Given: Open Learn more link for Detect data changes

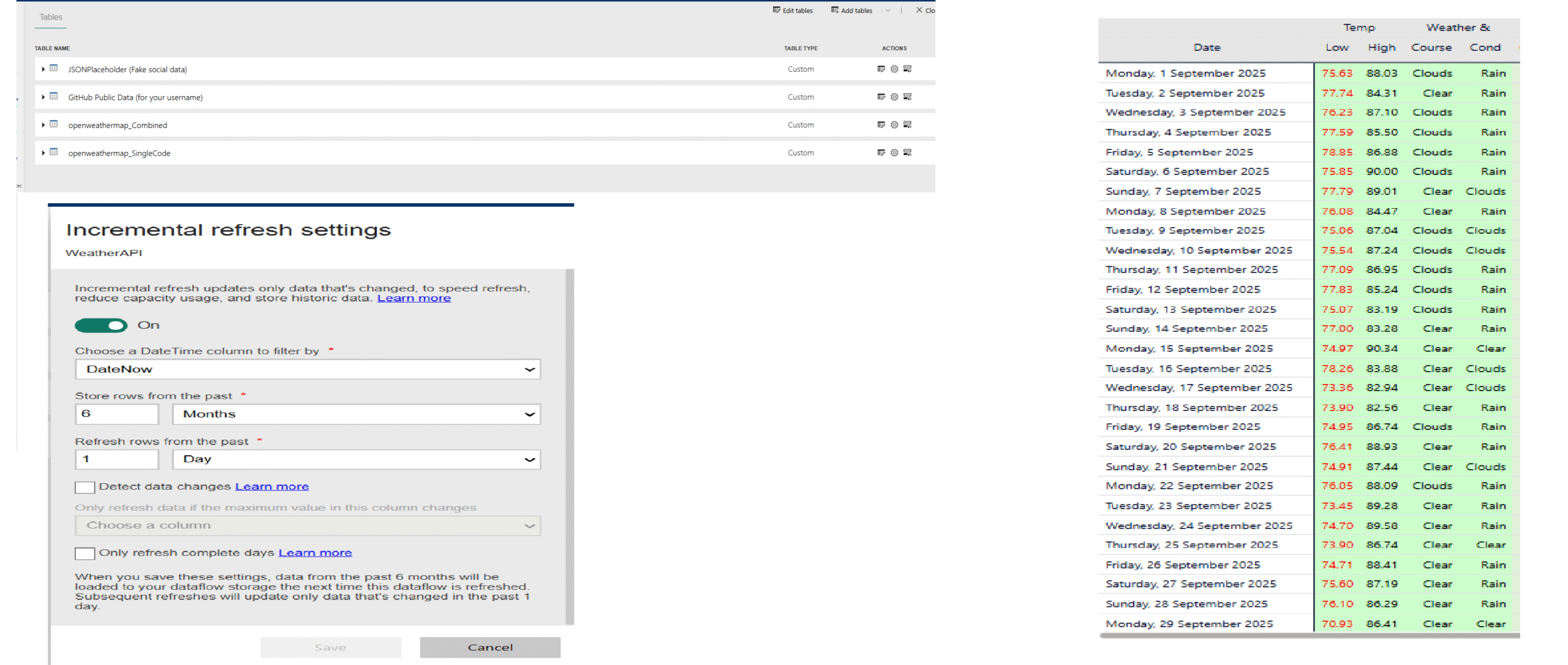Looking at the screenshot, I should tap(272, 487).
